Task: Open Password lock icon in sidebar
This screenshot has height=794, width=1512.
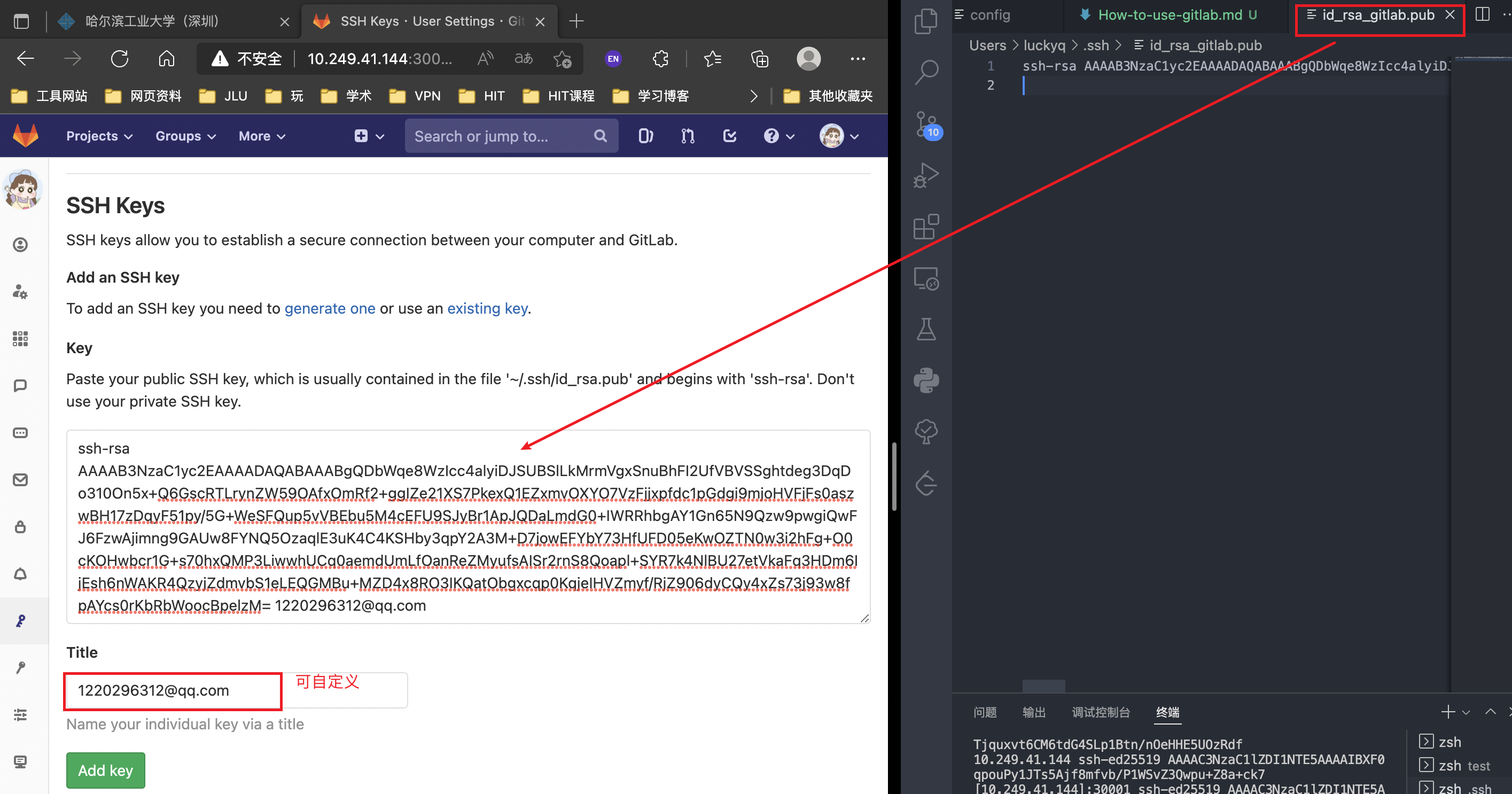Action: 20,526
